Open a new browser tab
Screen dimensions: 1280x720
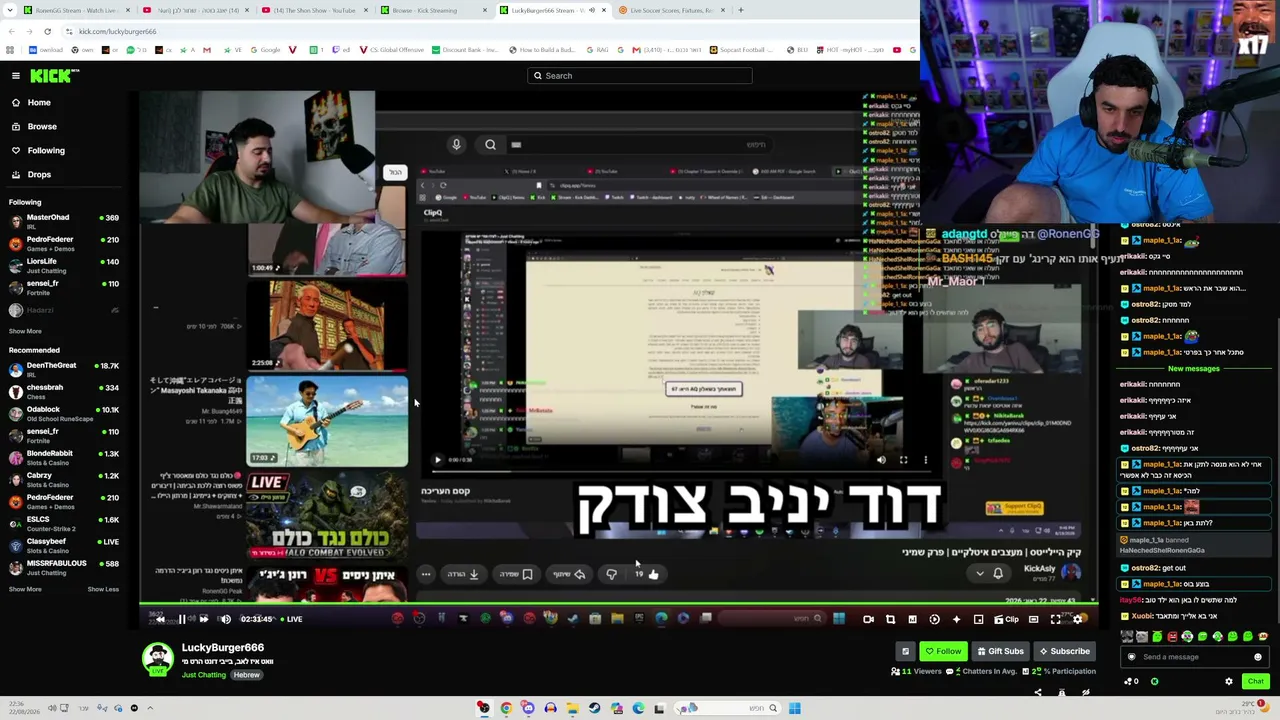click(x=741, y=10)
